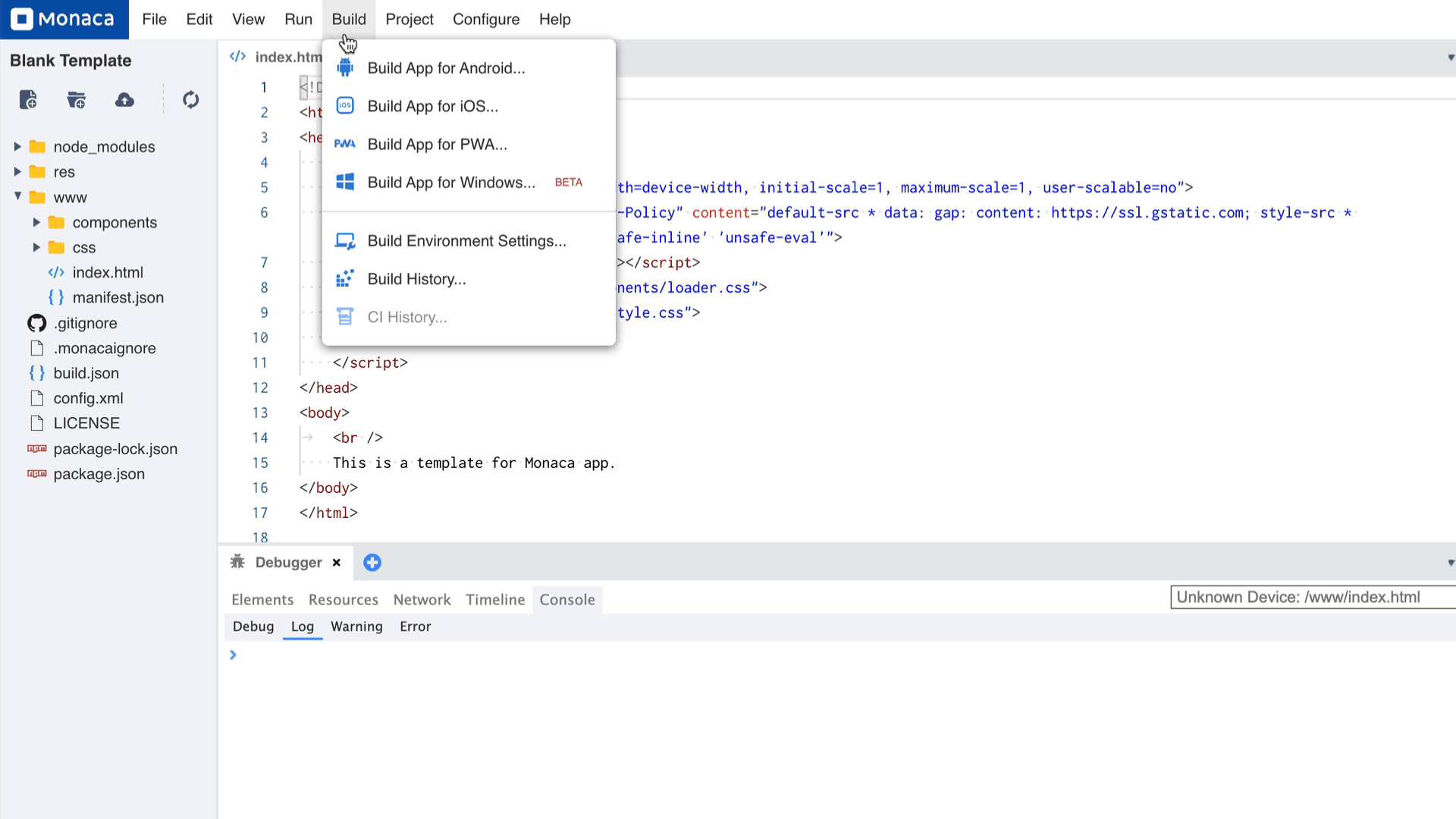Click the cloud upload icon
Image resolution: width=1456 pixels, height=819 pixels.
click(125, 99)
